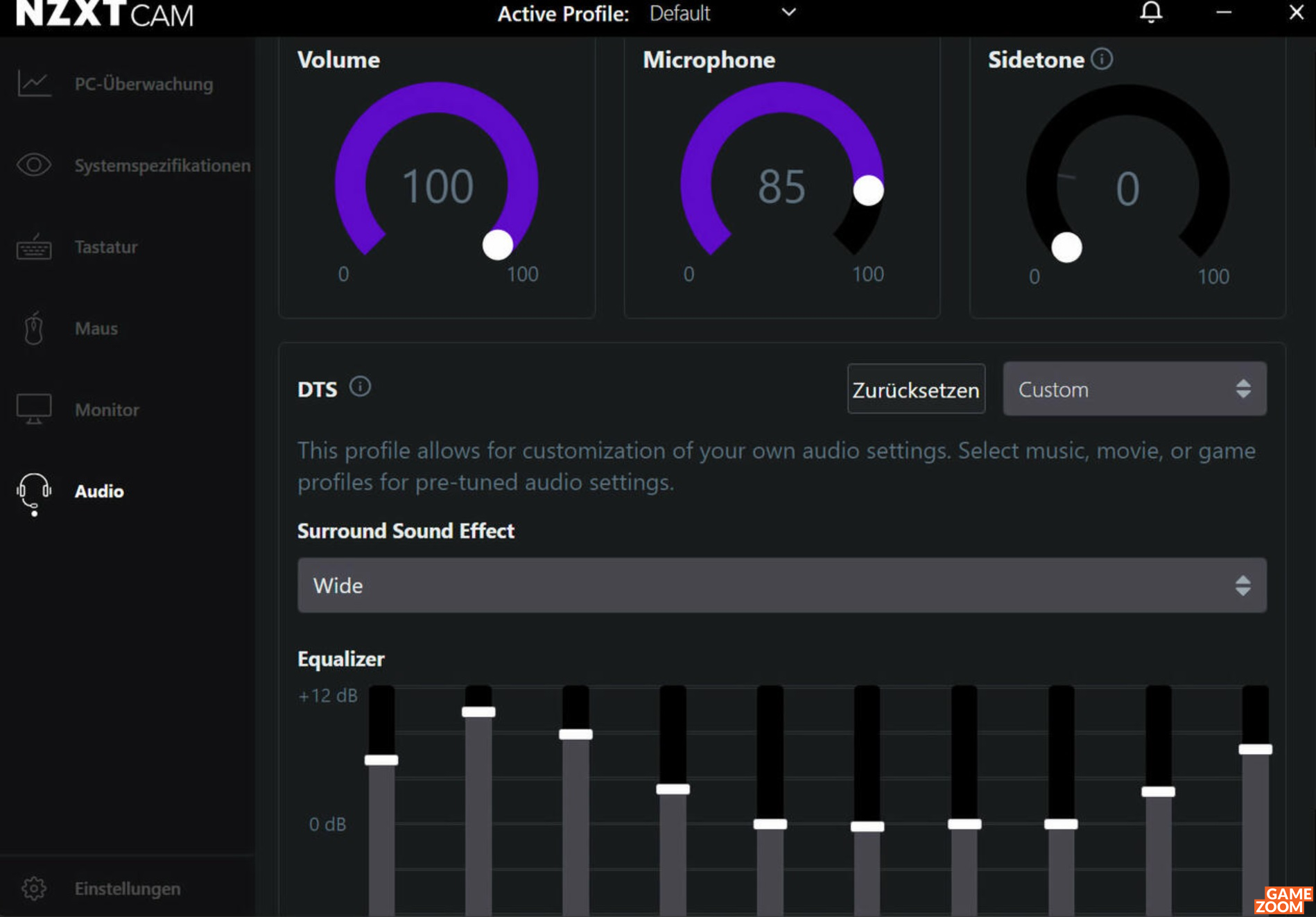Click fifth equalizer band handle
This screenshot has height=917, width=1316.
click(770, 824)
